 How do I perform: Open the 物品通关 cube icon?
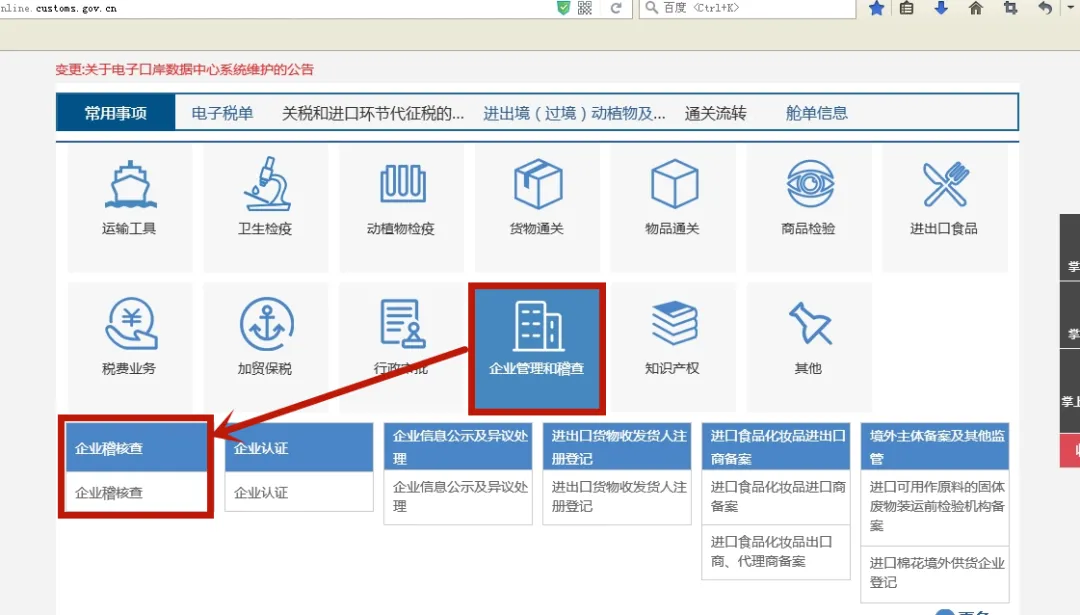point(674,184)
